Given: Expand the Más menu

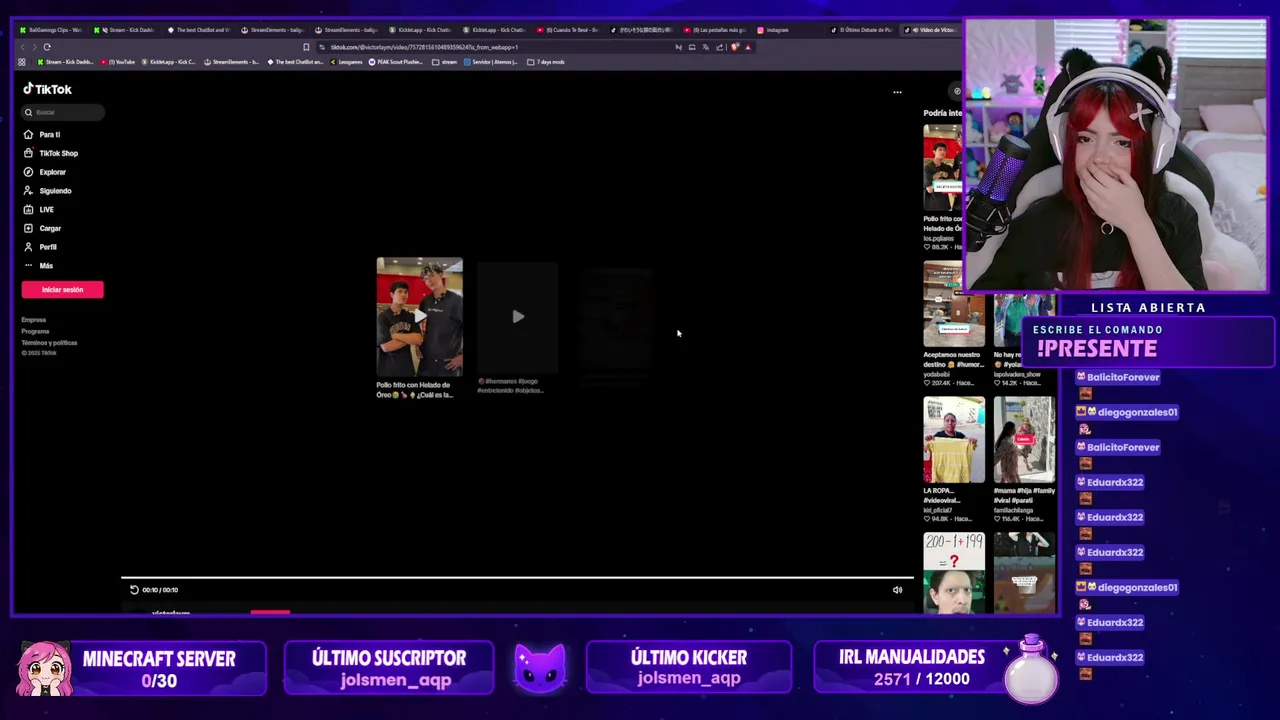Looking at the screenshot, I should 39,266.
